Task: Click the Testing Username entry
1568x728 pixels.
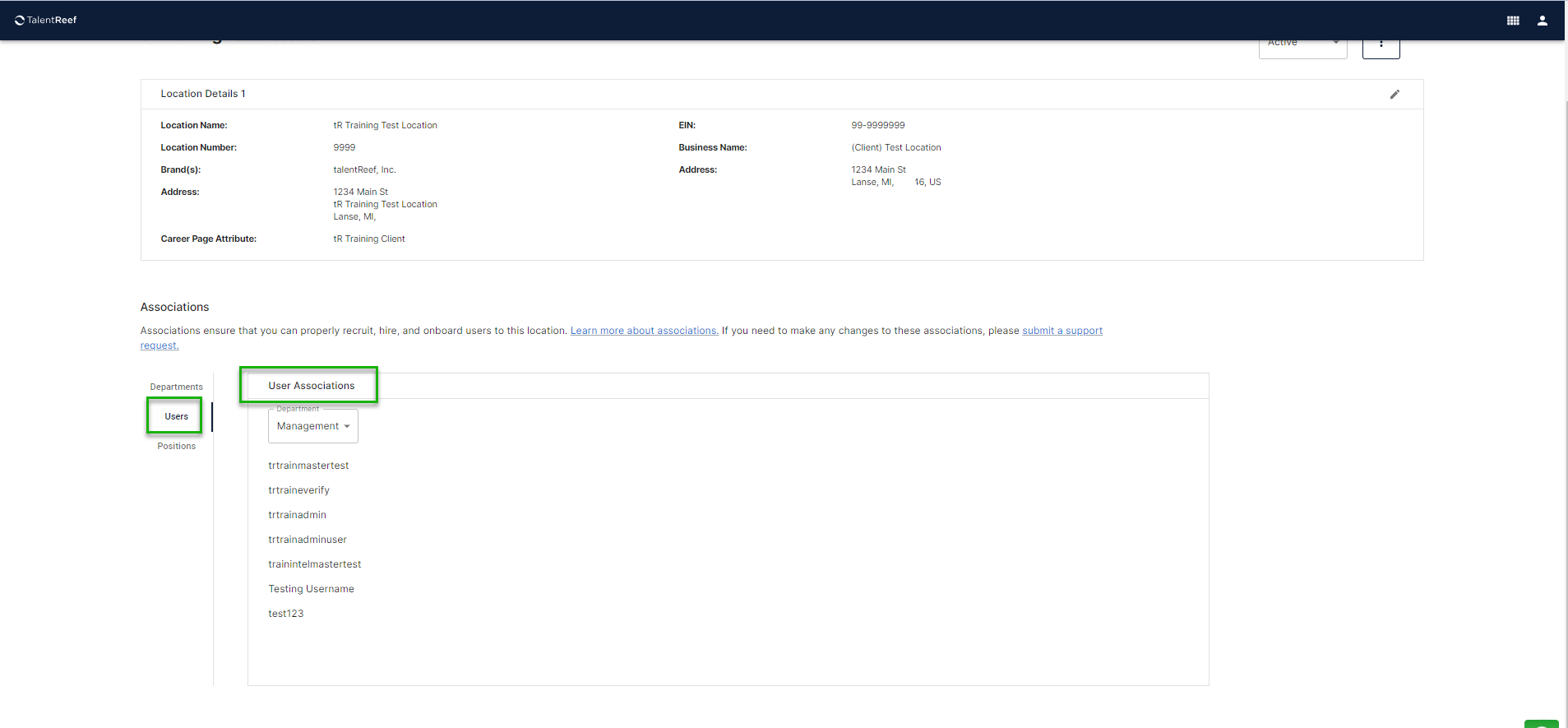Action: [x=311, y=589]
